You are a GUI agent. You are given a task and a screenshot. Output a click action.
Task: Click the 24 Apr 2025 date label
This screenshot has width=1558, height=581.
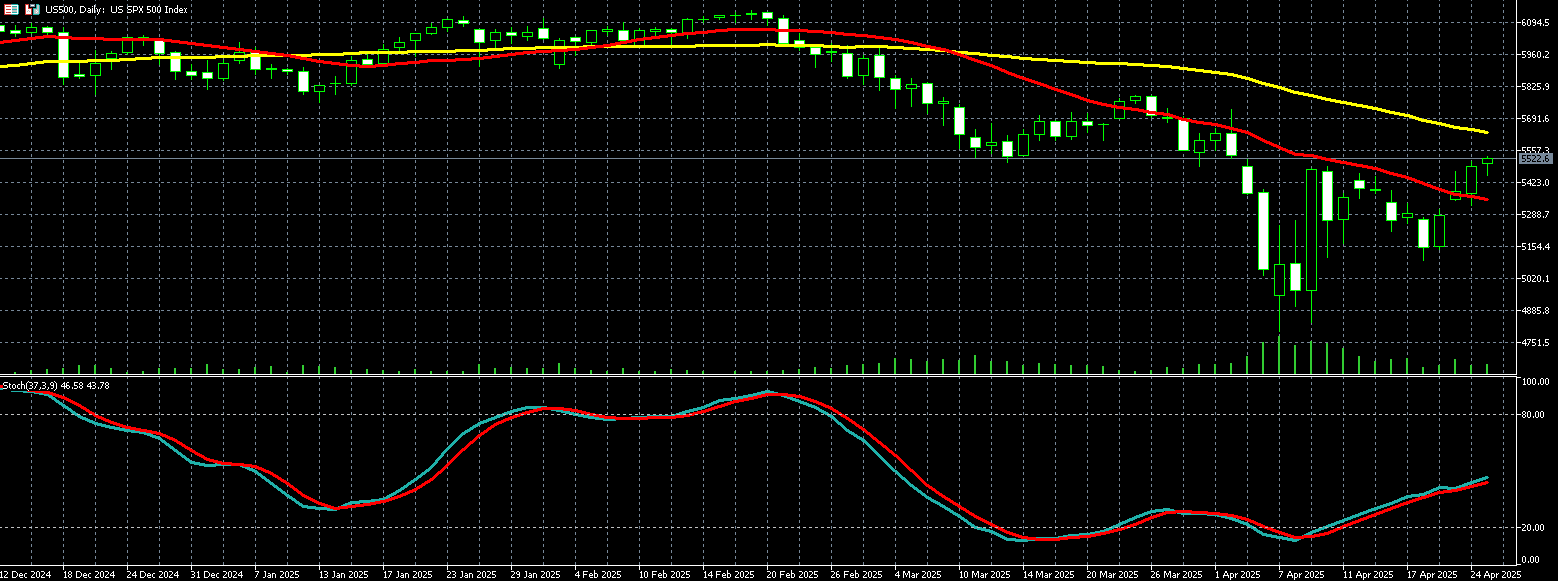[1495, 575]
